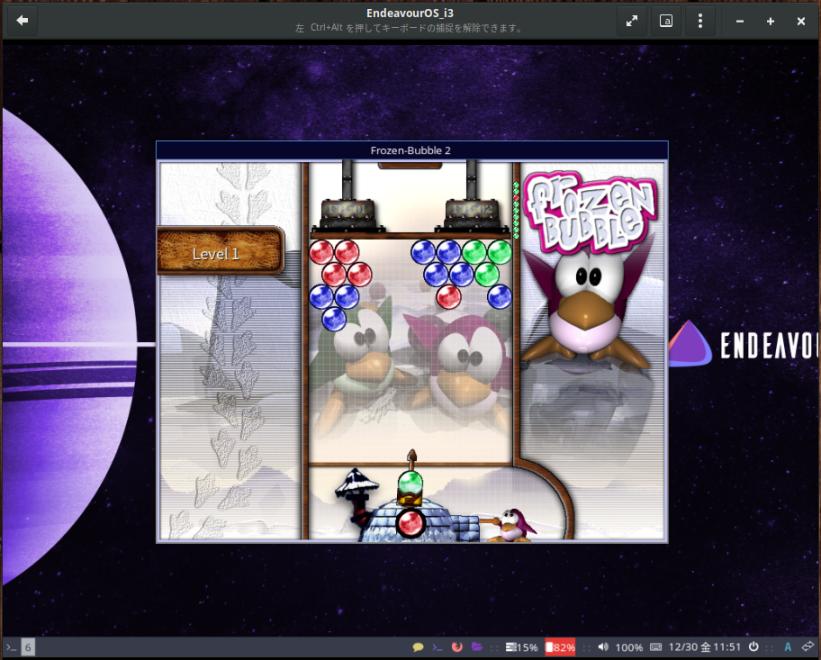Close the EndeavourOS_i3 window
Screen dimensions: 821x660
(x=801, y=21)
